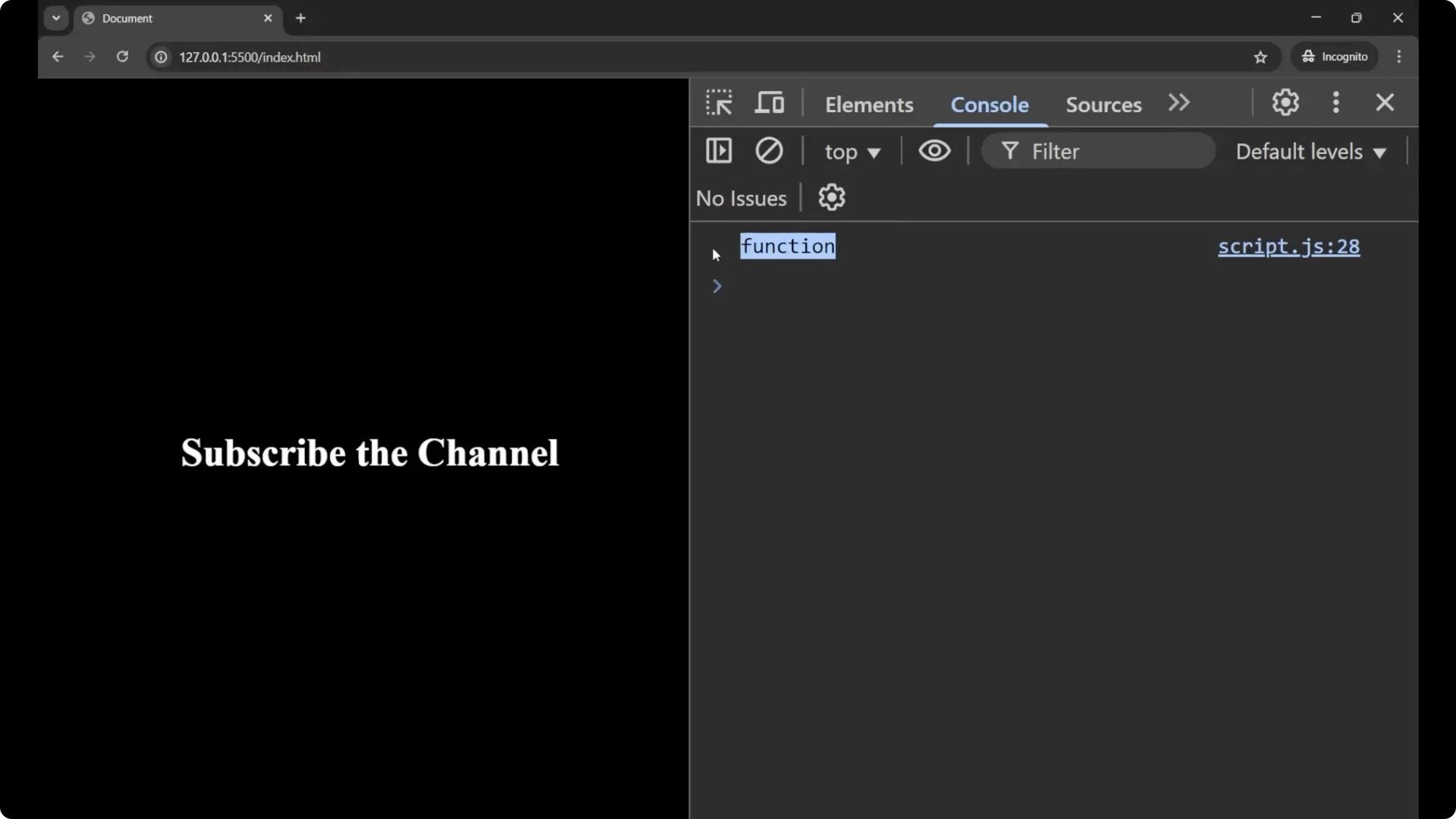Open the script.js:28 source link

coord(1288,246)
